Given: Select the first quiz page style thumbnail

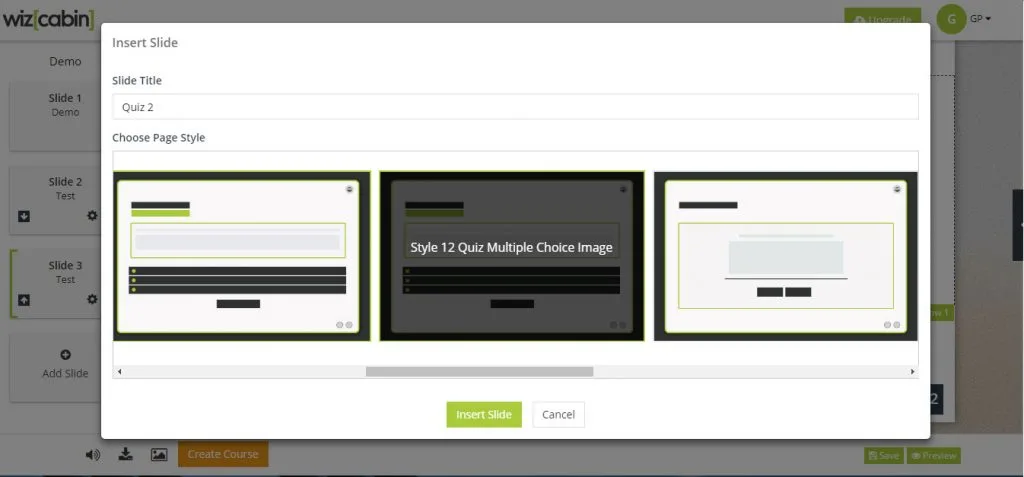Looking at the screenshot, I should [x=242, y=256].
